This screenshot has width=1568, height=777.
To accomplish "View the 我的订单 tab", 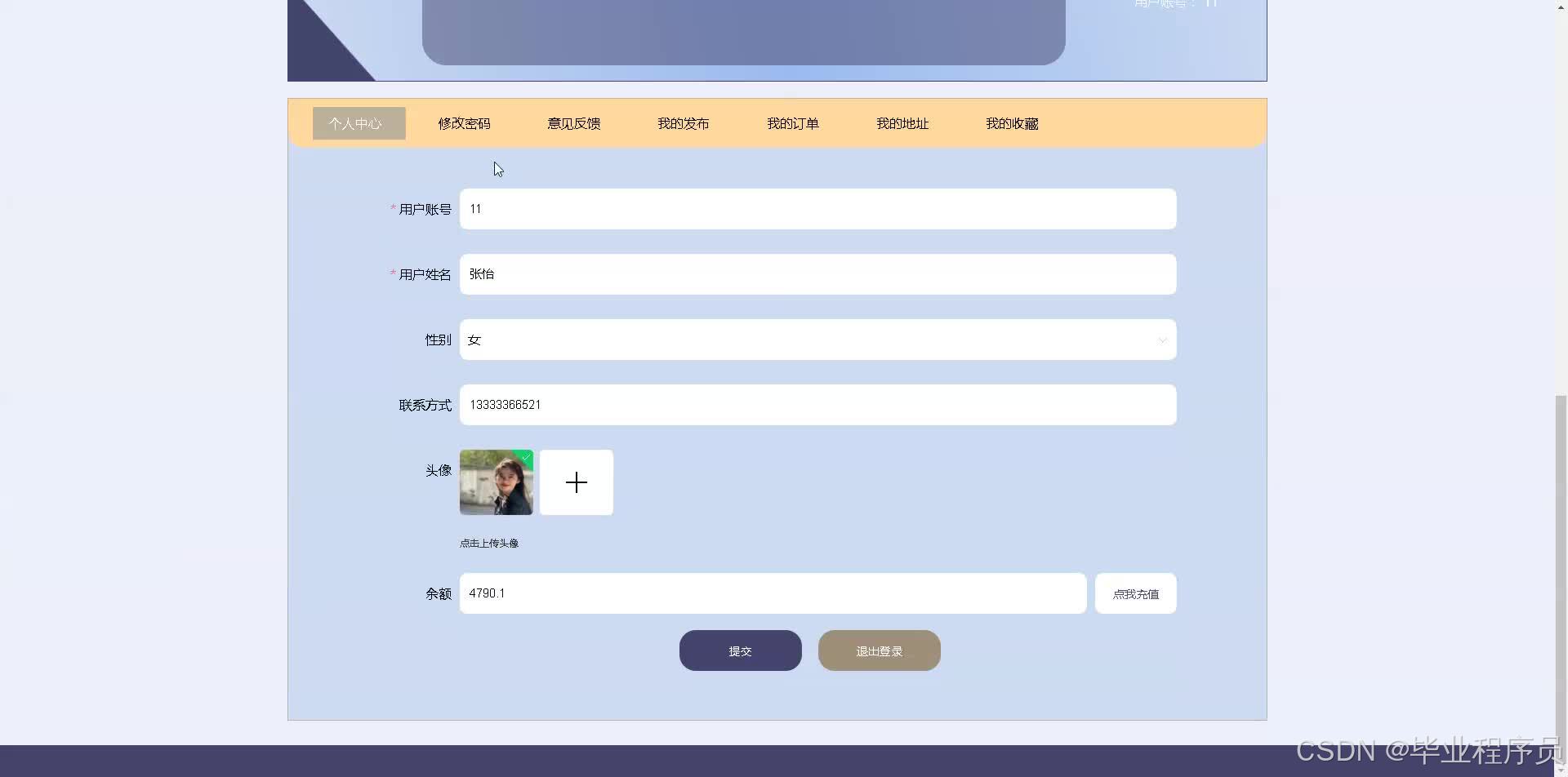I will point(792,123).
